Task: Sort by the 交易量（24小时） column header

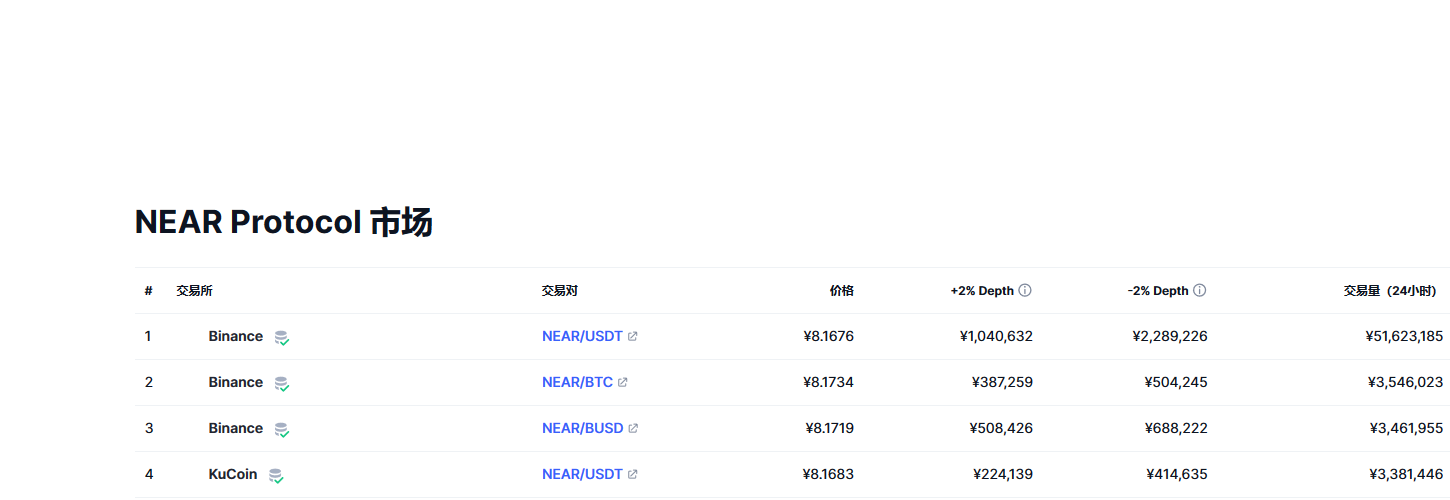Action: tap(1393, 291)
